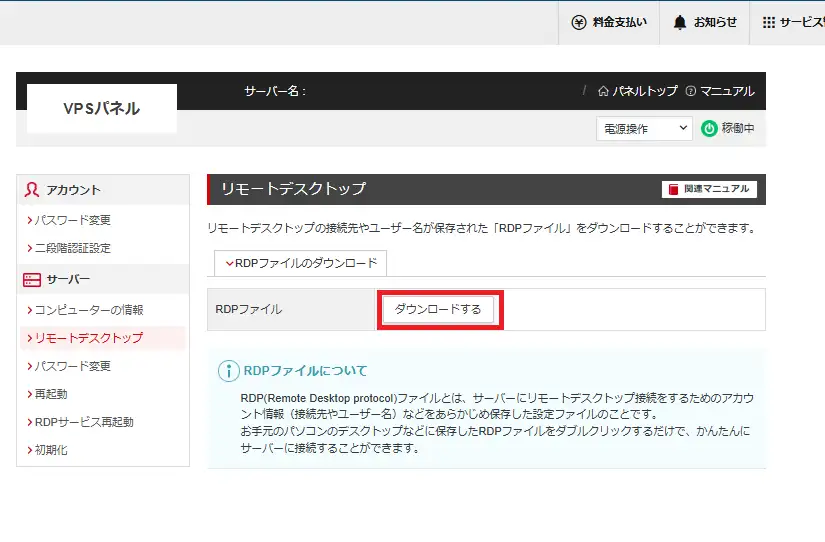Click the RDPファイル row label

249,309
